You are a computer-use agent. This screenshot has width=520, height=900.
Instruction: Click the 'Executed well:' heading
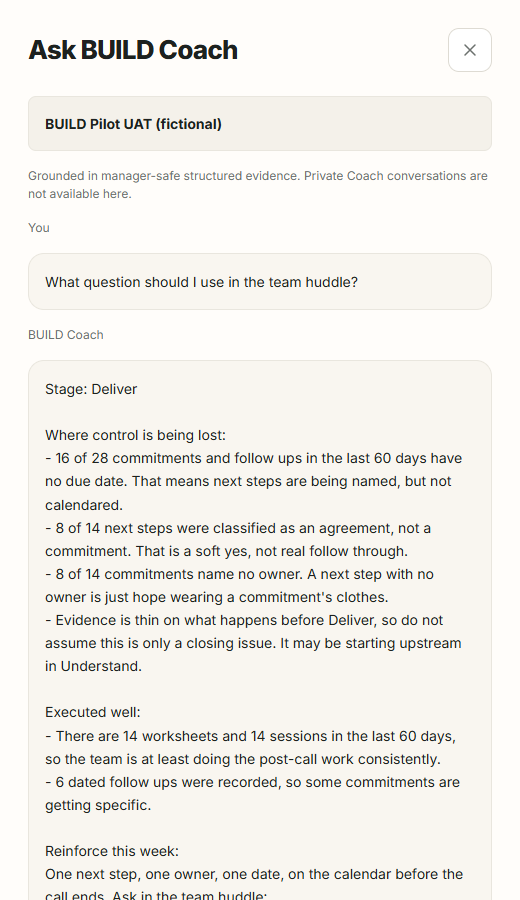[93, 712]
